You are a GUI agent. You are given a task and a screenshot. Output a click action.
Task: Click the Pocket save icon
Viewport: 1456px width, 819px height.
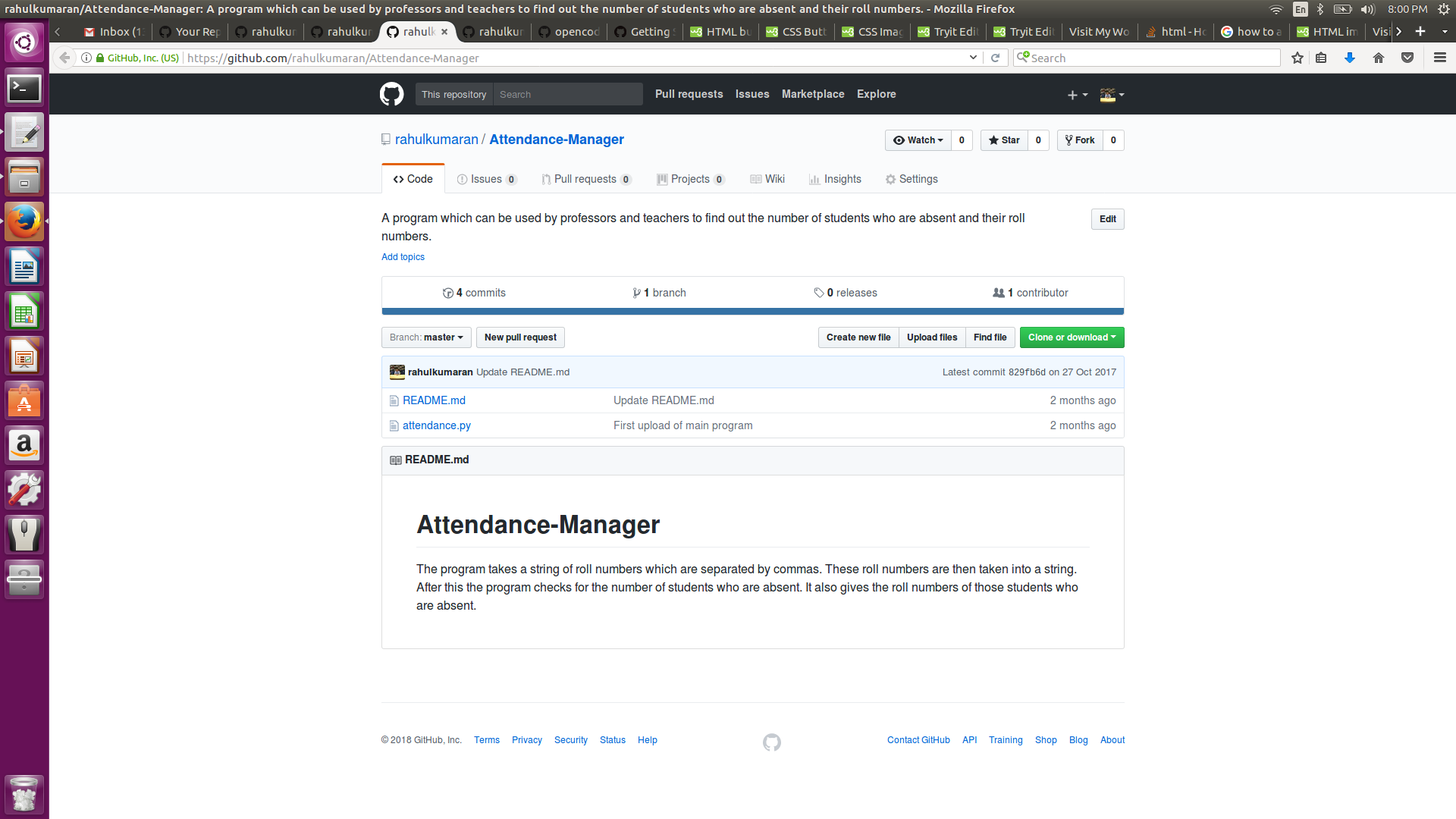pyautogui.click(x=1407, y=58)
